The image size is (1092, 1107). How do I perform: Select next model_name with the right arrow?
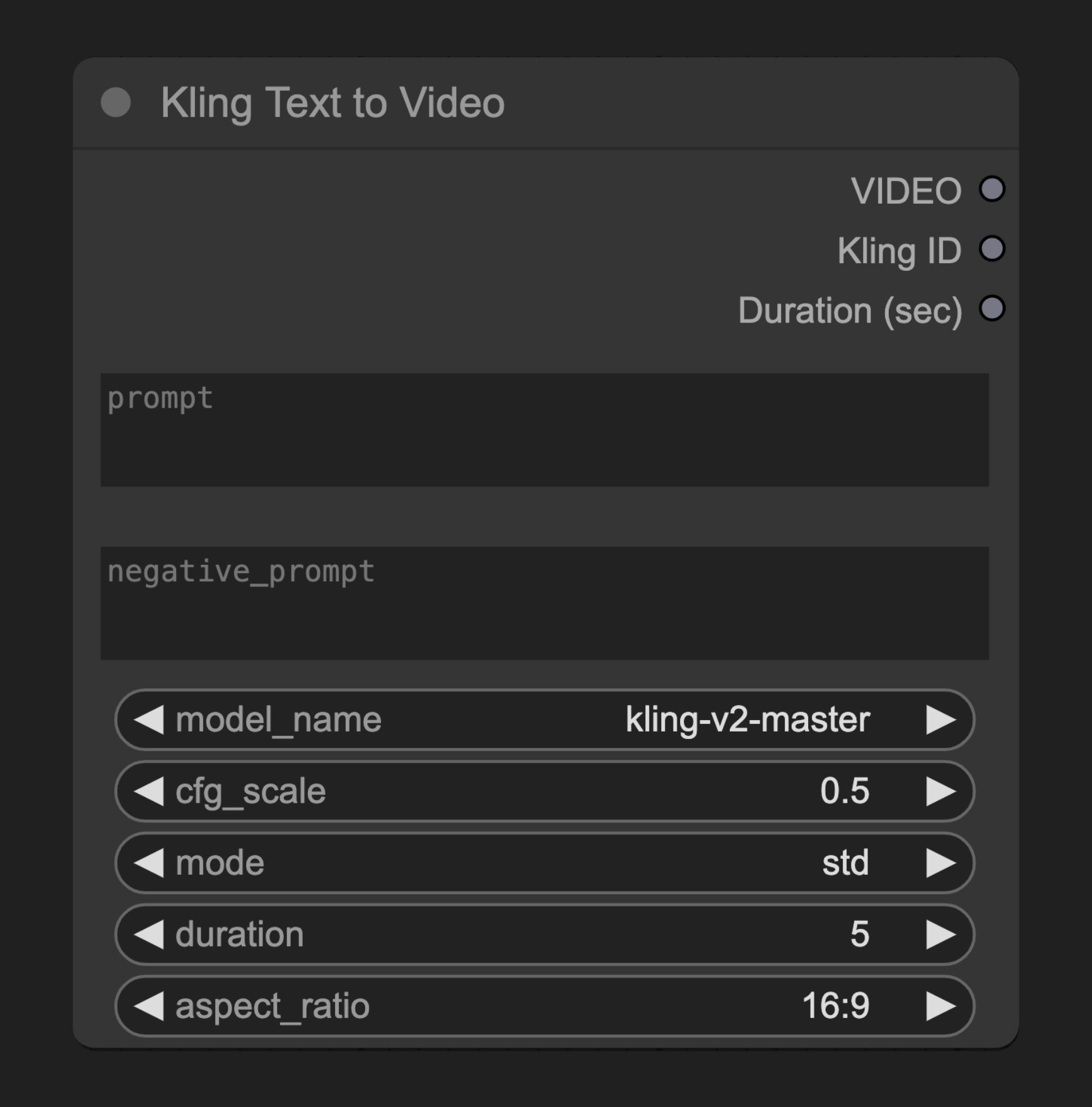pos(941,719)
